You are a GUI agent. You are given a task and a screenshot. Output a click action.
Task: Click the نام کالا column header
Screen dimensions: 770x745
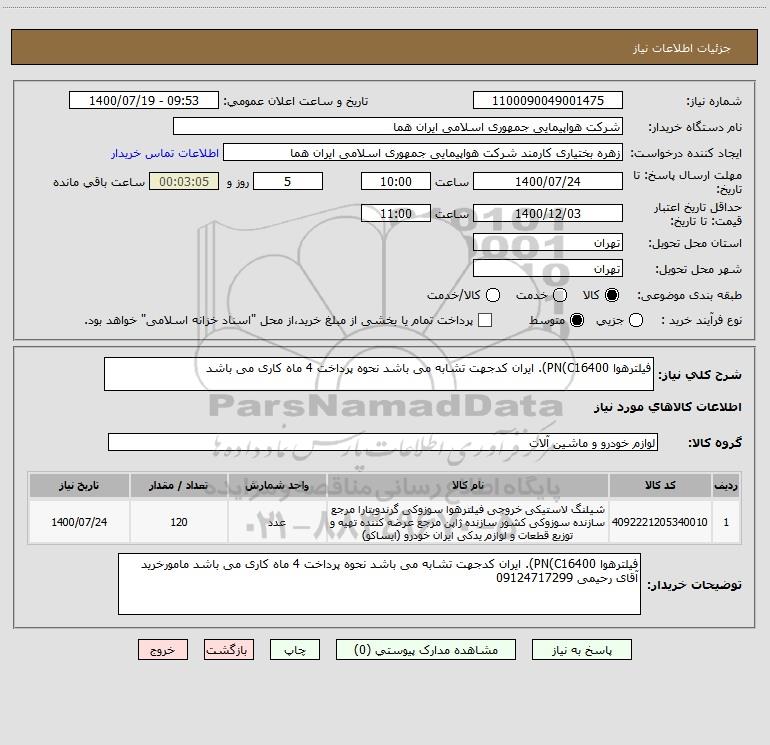point(468,485)
